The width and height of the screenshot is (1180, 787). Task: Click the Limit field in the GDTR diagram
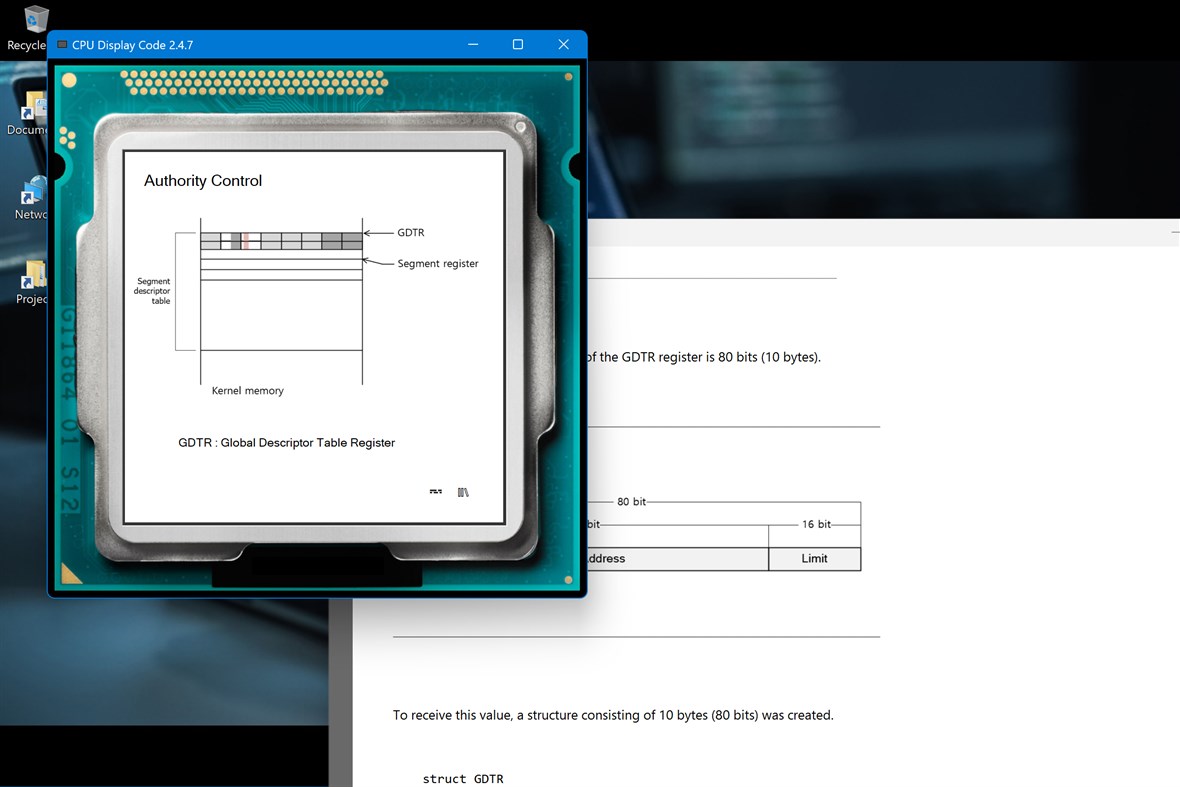tap(814, 558)
